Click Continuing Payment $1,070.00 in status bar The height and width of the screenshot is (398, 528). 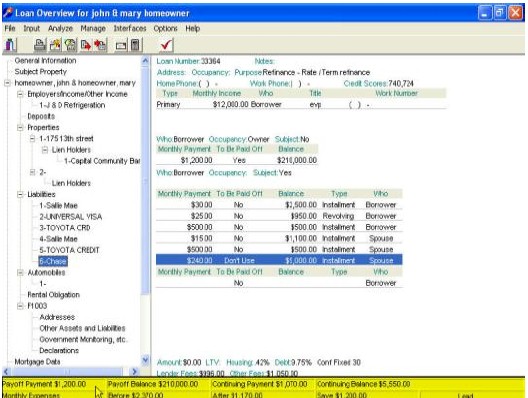(259, 384)
